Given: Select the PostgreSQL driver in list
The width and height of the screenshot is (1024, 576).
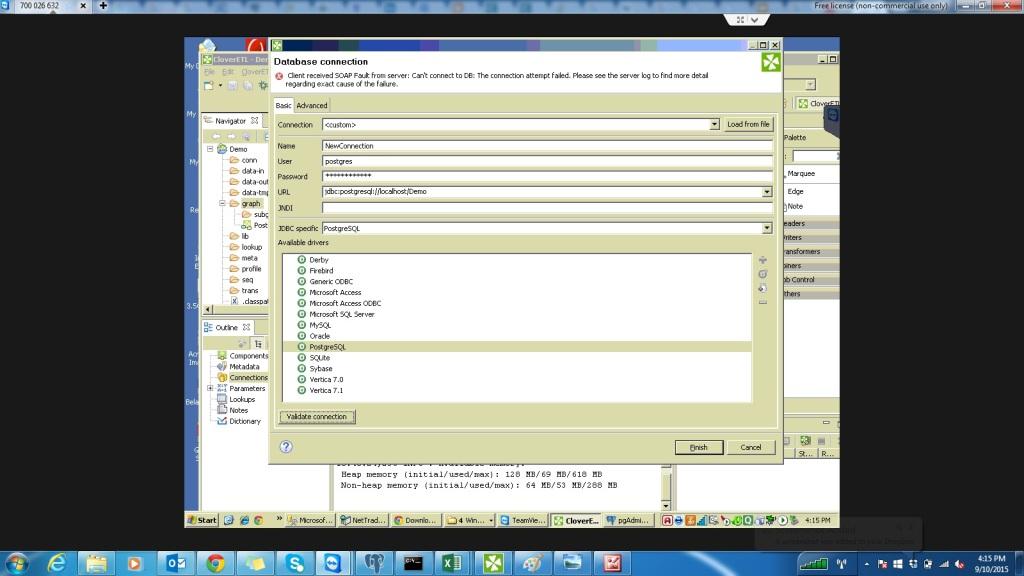Looking at the screenshot, I should [x=327, y=347].
